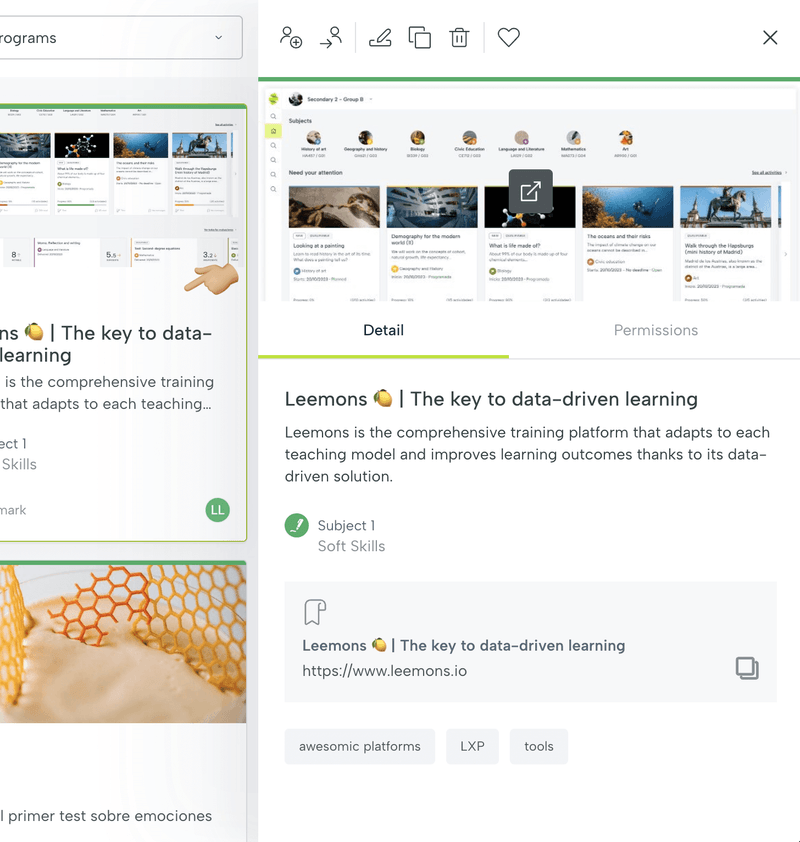
Task: Switch to the Permissions tab
Action: pos(655,330)
